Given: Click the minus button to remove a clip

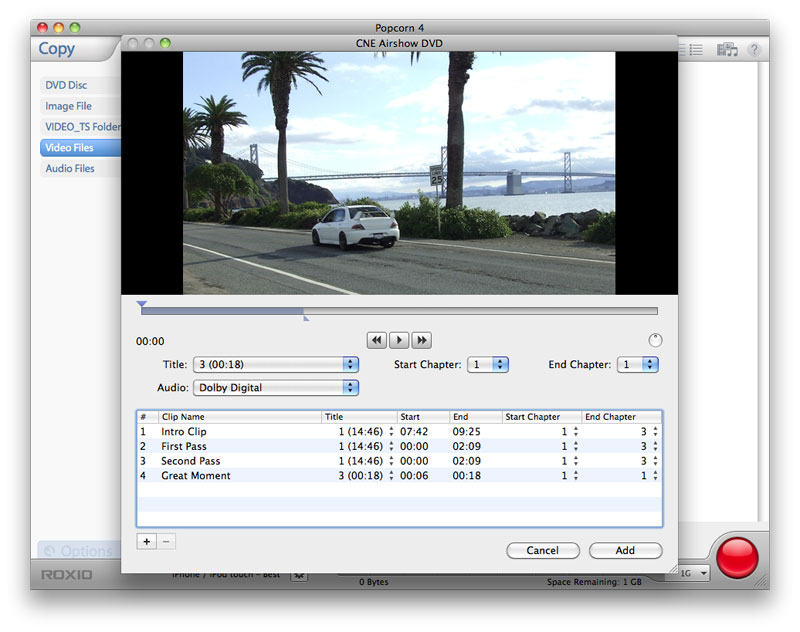Looking at the screenshot, I should point(166,541).
